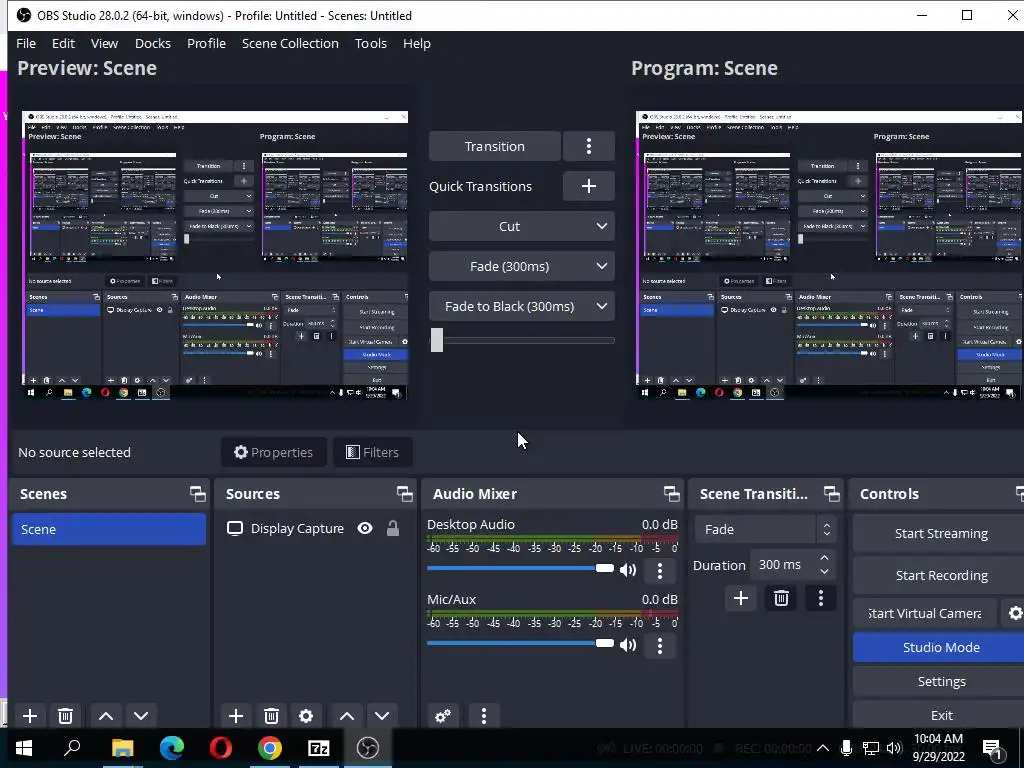Mute Desktop Audio speaker
The height and width of the screenshot is (768, 1024).
click(x=628, y=570)
